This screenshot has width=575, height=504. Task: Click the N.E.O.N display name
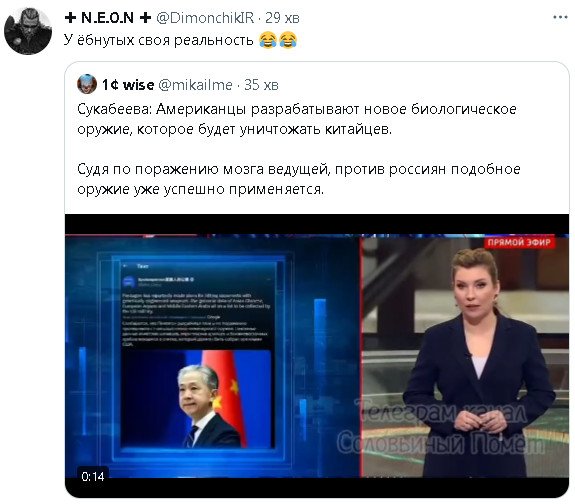107,18
